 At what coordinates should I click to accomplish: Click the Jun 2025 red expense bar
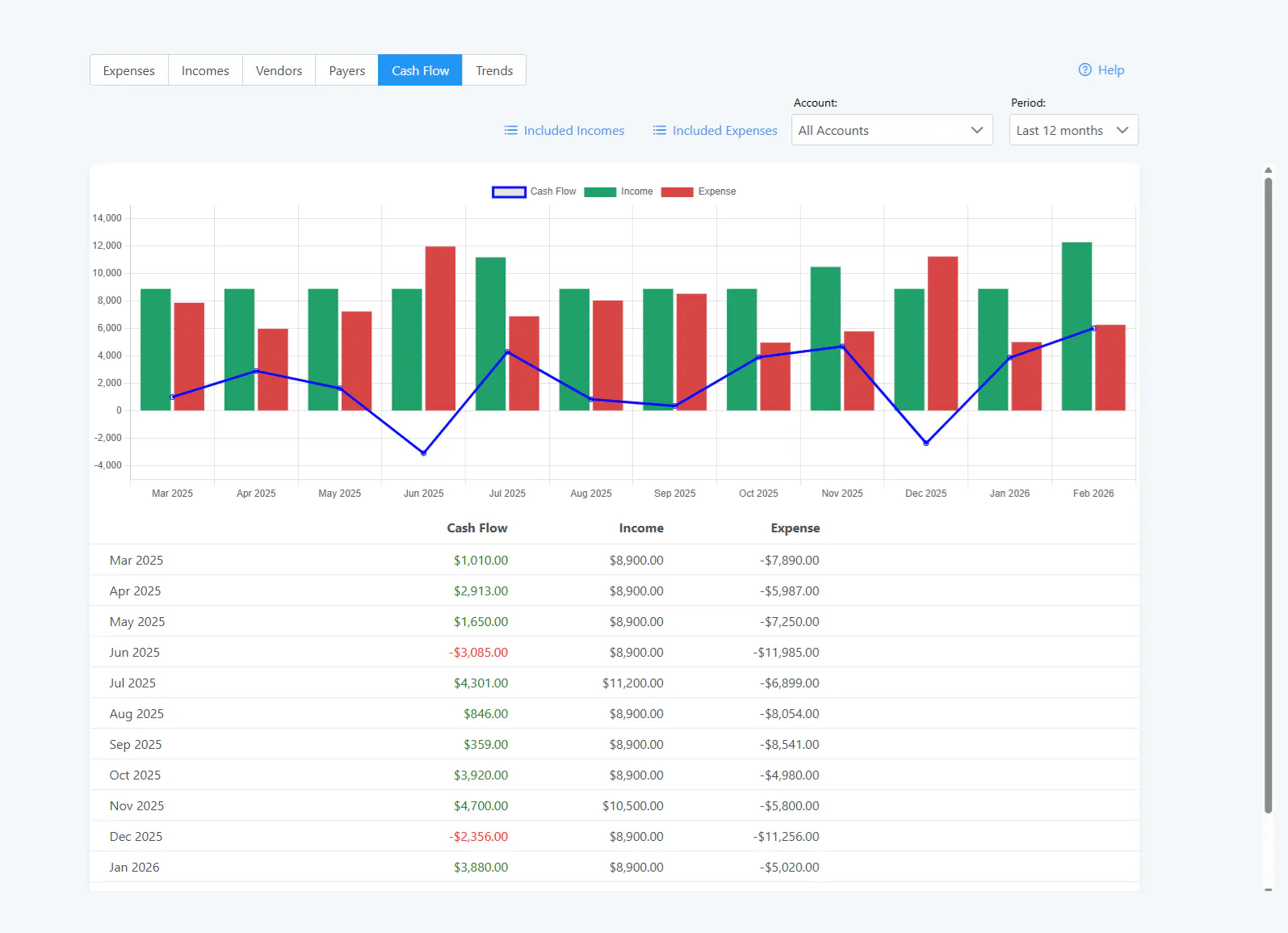tap(440, 328)
